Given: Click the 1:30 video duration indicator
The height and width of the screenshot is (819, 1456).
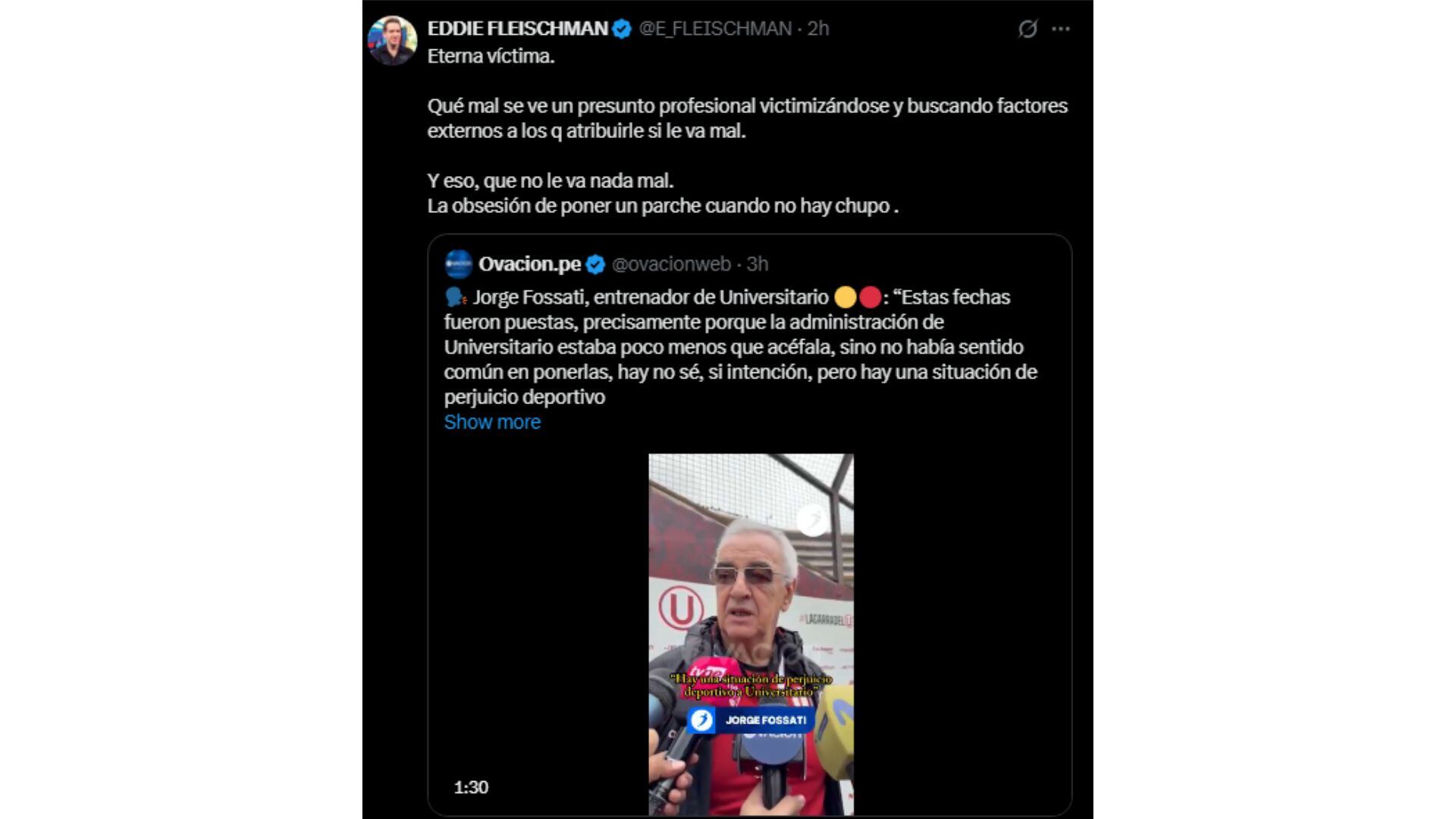Looking at the screenshot, I should coord(470,789).
